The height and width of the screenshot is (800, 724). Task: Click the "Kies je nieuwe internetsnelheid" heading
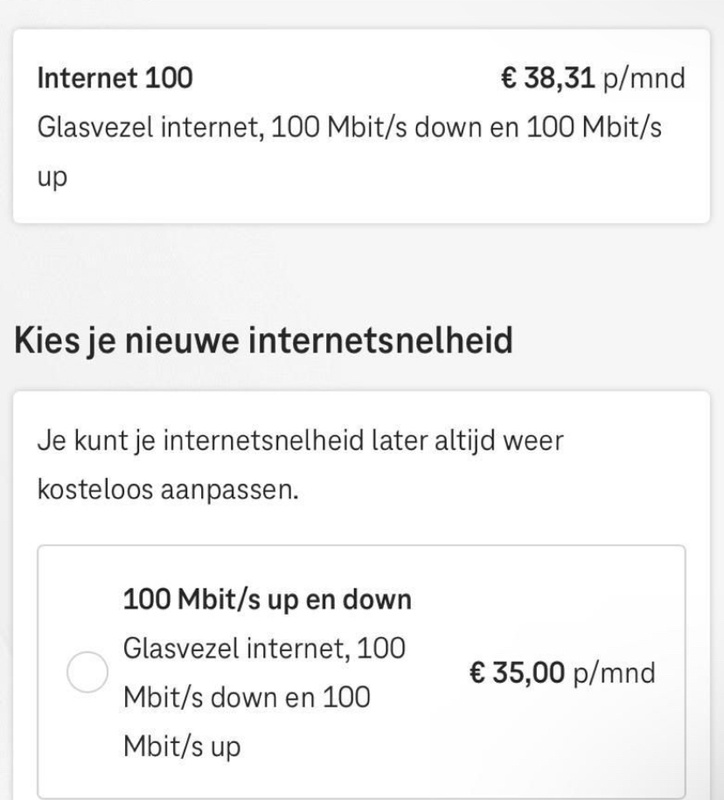point(263,340)
